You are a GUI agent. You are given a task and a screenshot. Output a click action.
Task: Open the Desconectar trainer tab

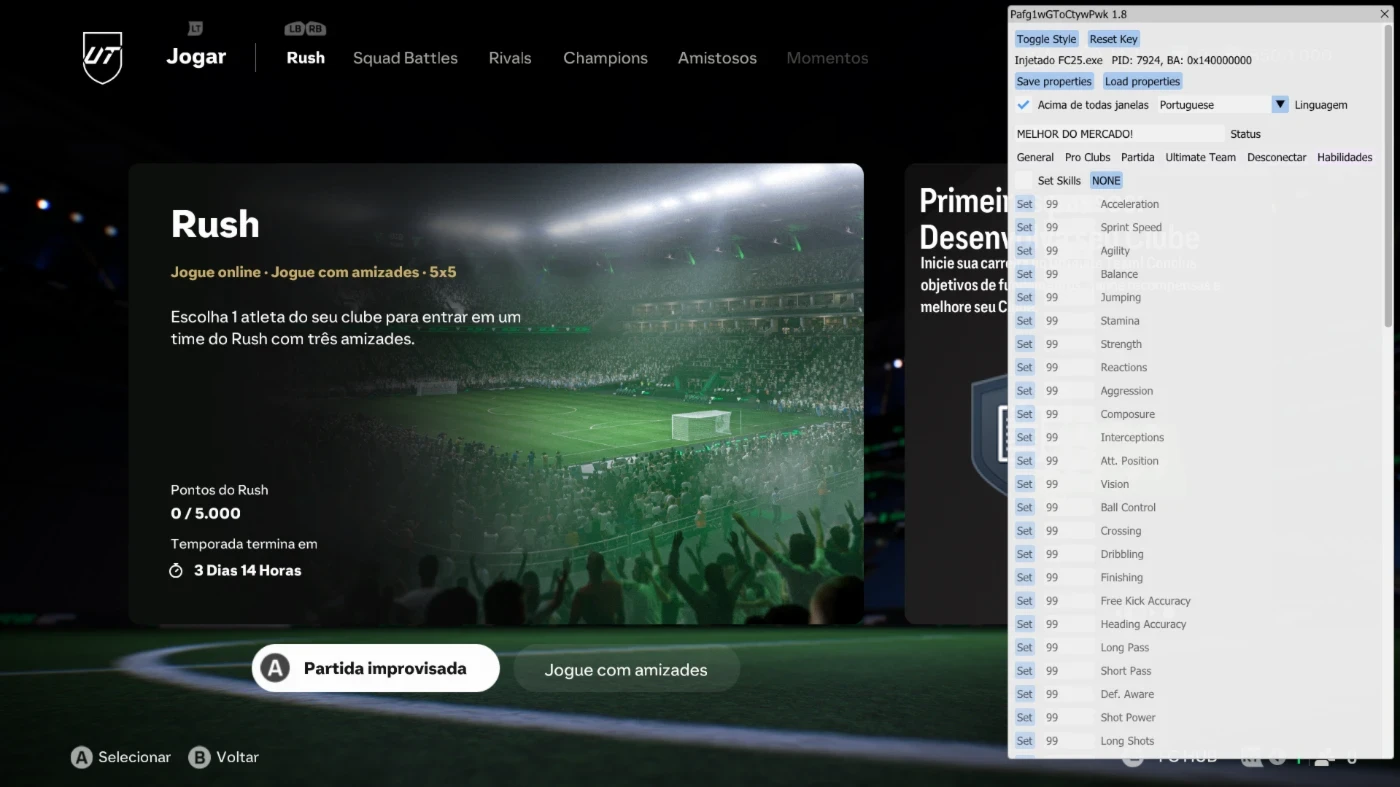[x=1276, y=157]
